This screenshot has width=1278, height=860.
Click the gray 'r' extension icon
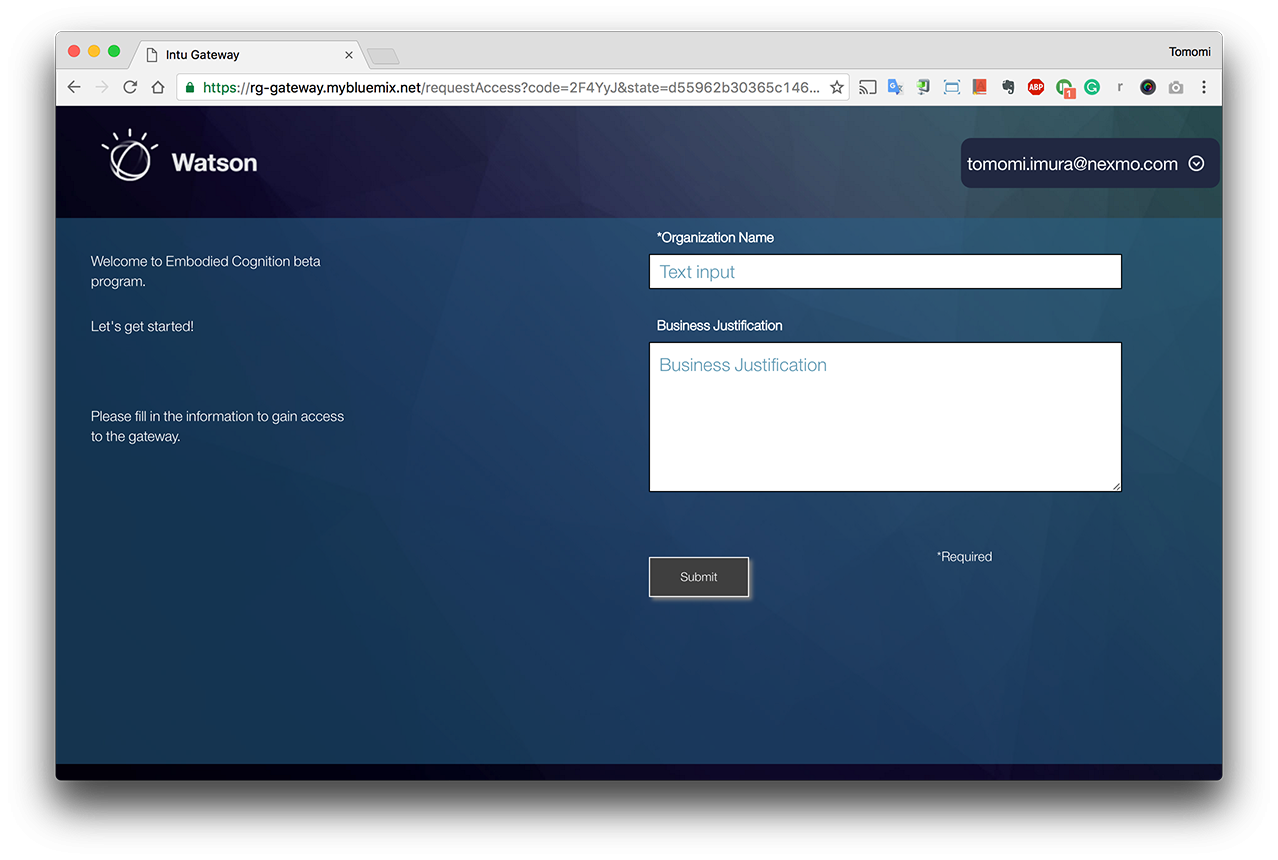coord(1120,87)
